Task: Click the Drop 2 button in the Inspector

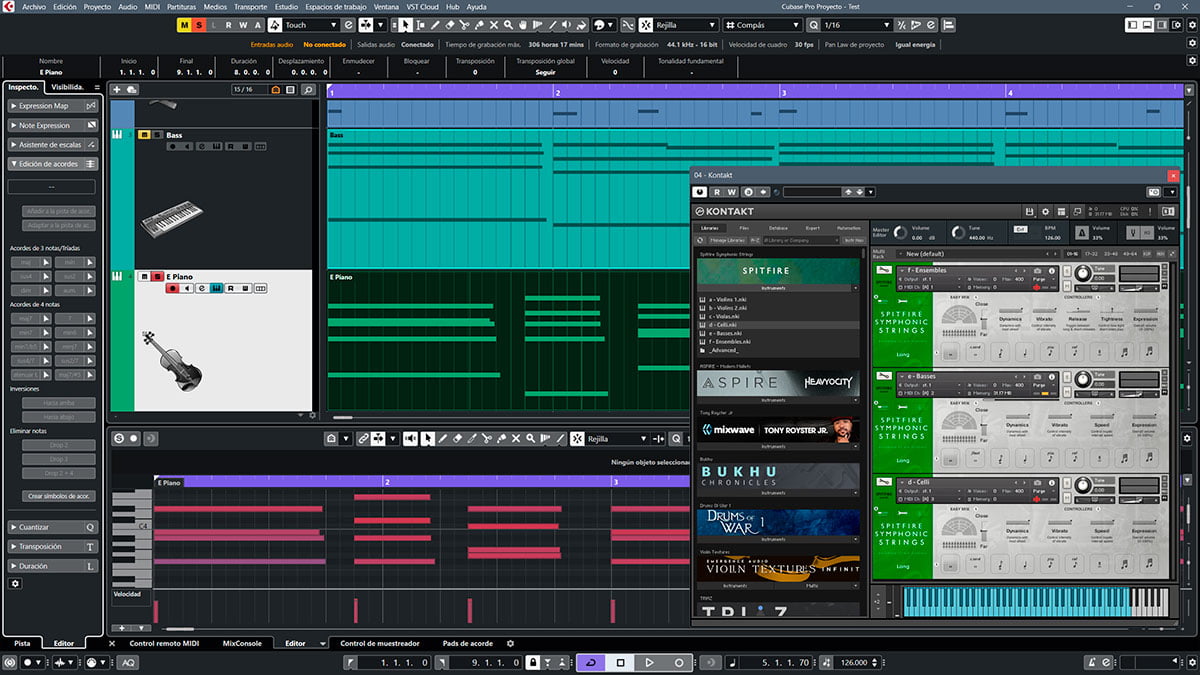Action: point(58,444)
